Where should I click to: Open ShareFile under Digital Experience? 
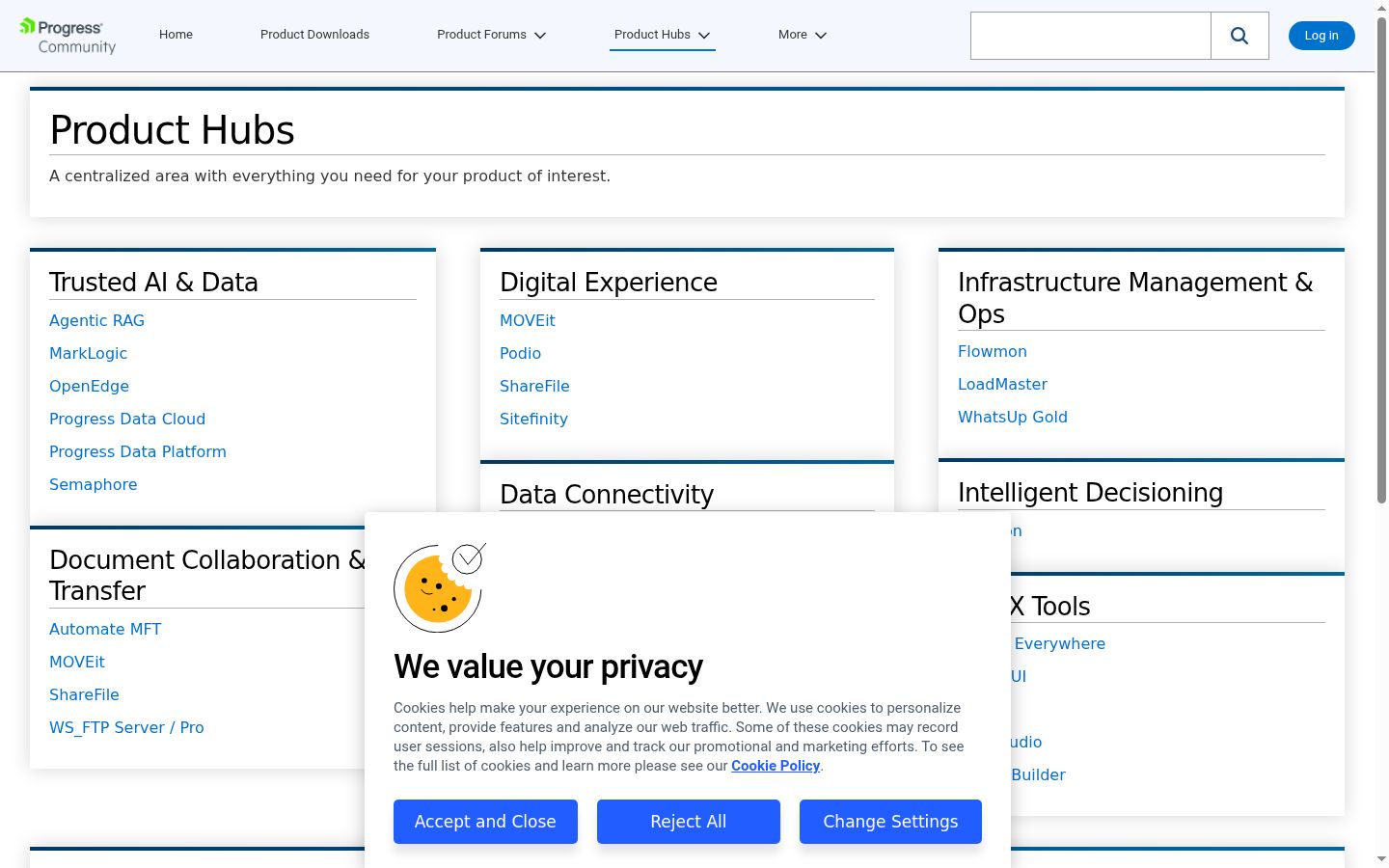(534, 386)
